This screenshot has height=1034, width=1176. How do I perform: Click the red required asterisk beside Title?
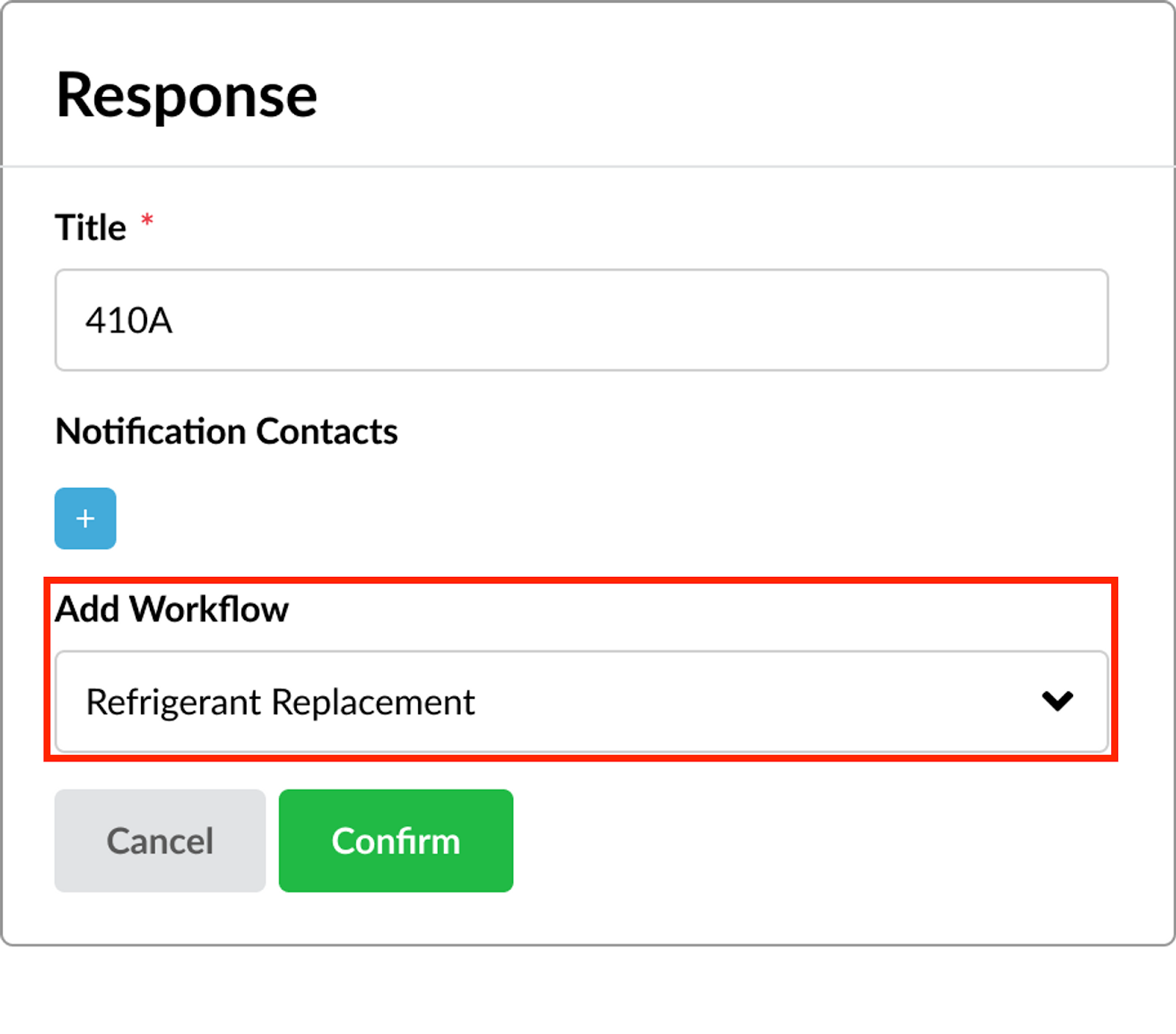click(x=147, y=220)
